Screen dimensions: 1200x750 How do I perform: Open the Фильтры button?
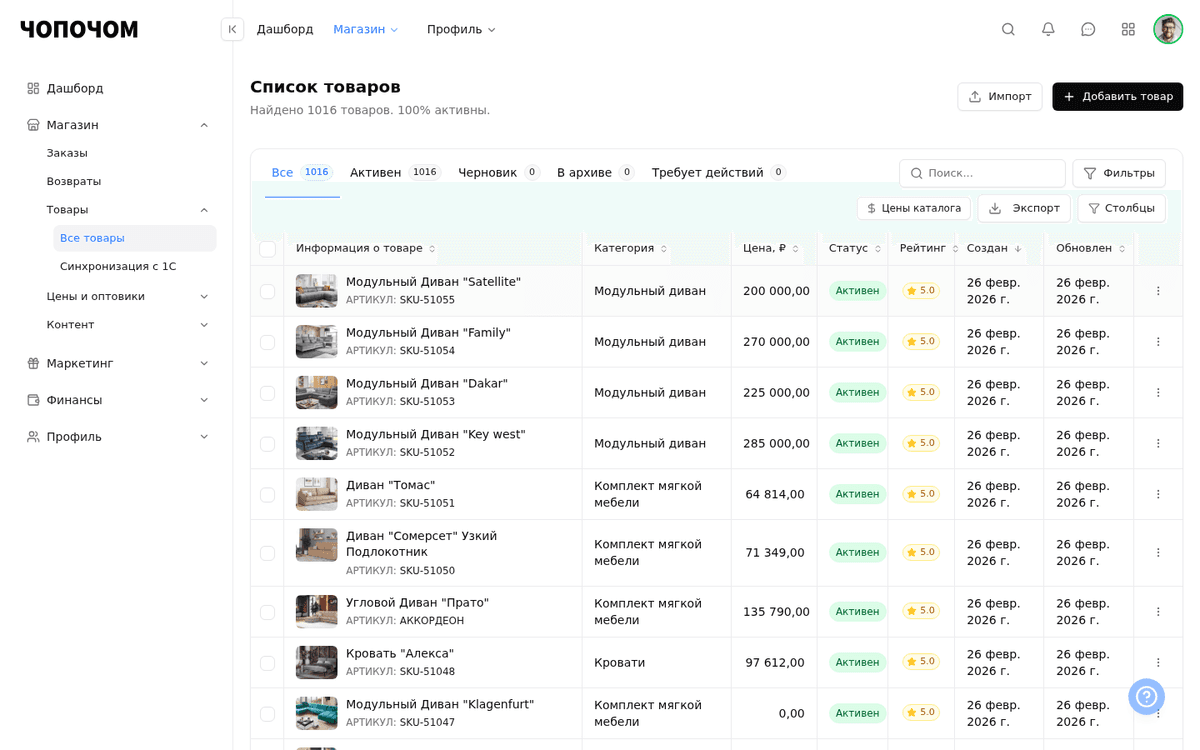coord(1119,173)
